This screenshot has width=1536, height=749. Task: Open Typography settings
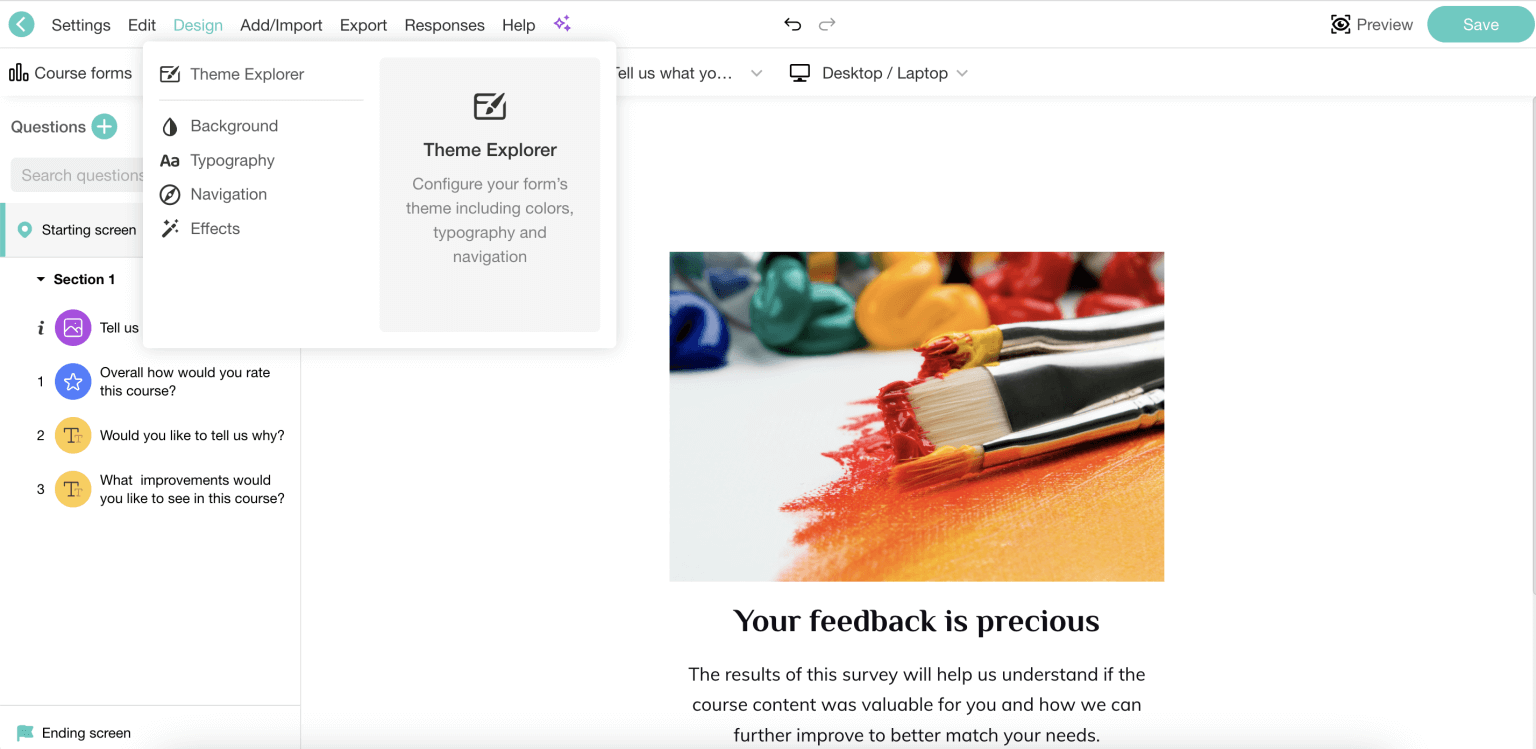[x=232, y=160]
